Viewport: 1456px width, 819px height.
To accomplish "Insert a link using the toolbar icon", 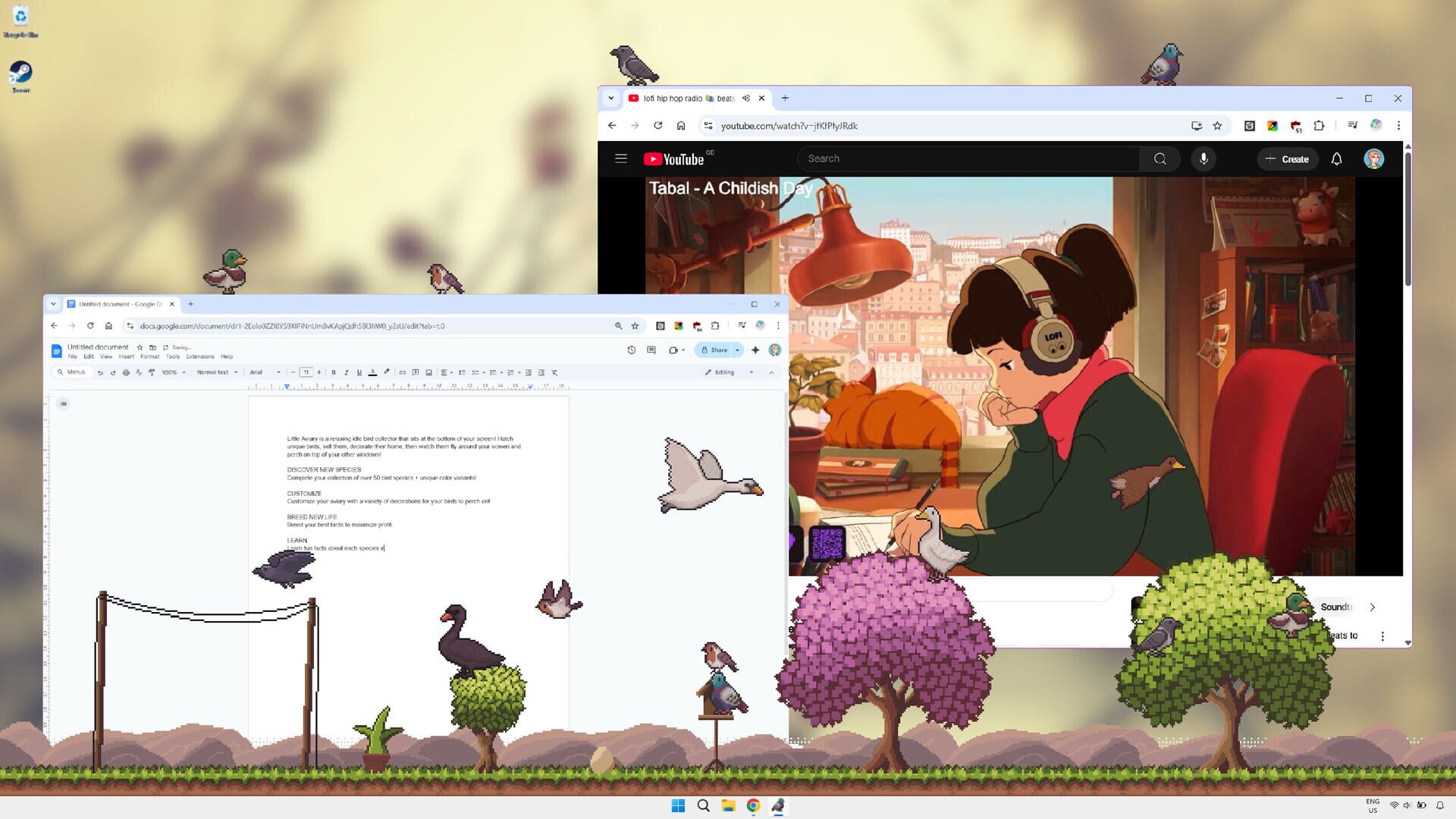I will pos(402,372).
